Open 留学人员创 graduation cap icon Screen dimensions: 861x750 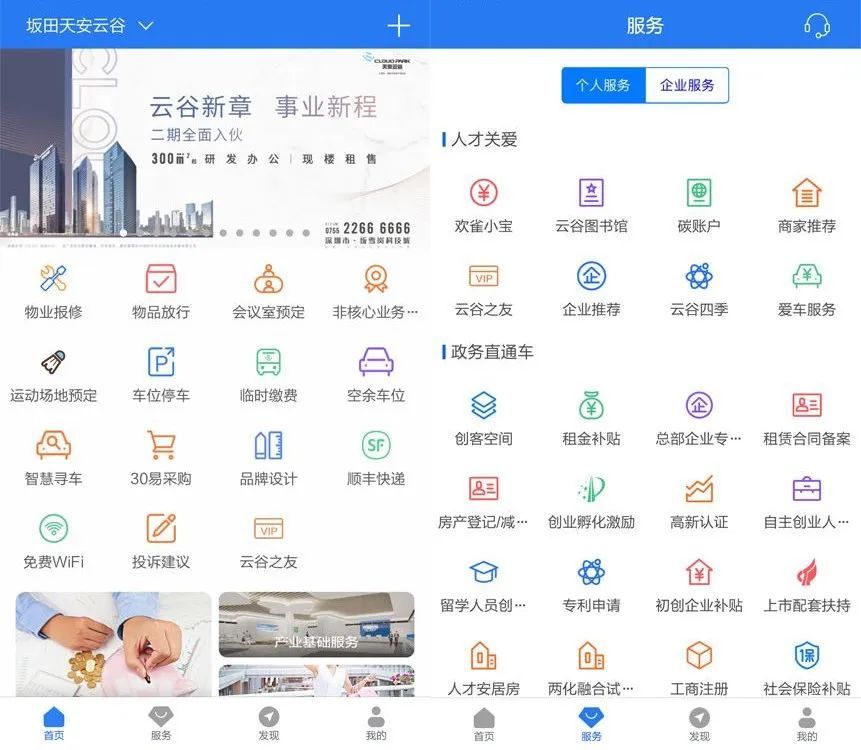tap(484, 572)
